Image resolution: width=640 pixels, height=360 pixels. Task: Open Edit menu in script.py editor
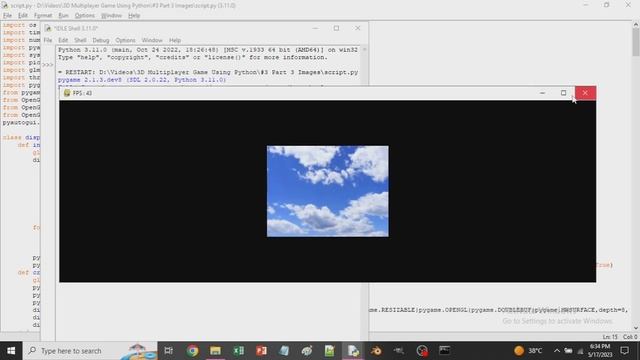click(22, 16)
